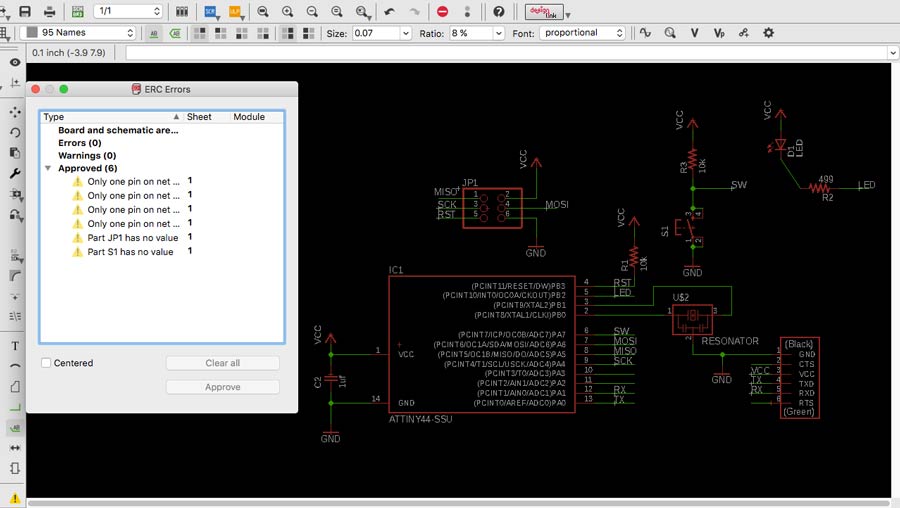Collapse the Approved (6) tree group
The height and width of the screenshot is (508, 900).
pyautogui.click(x=48, y=169)
